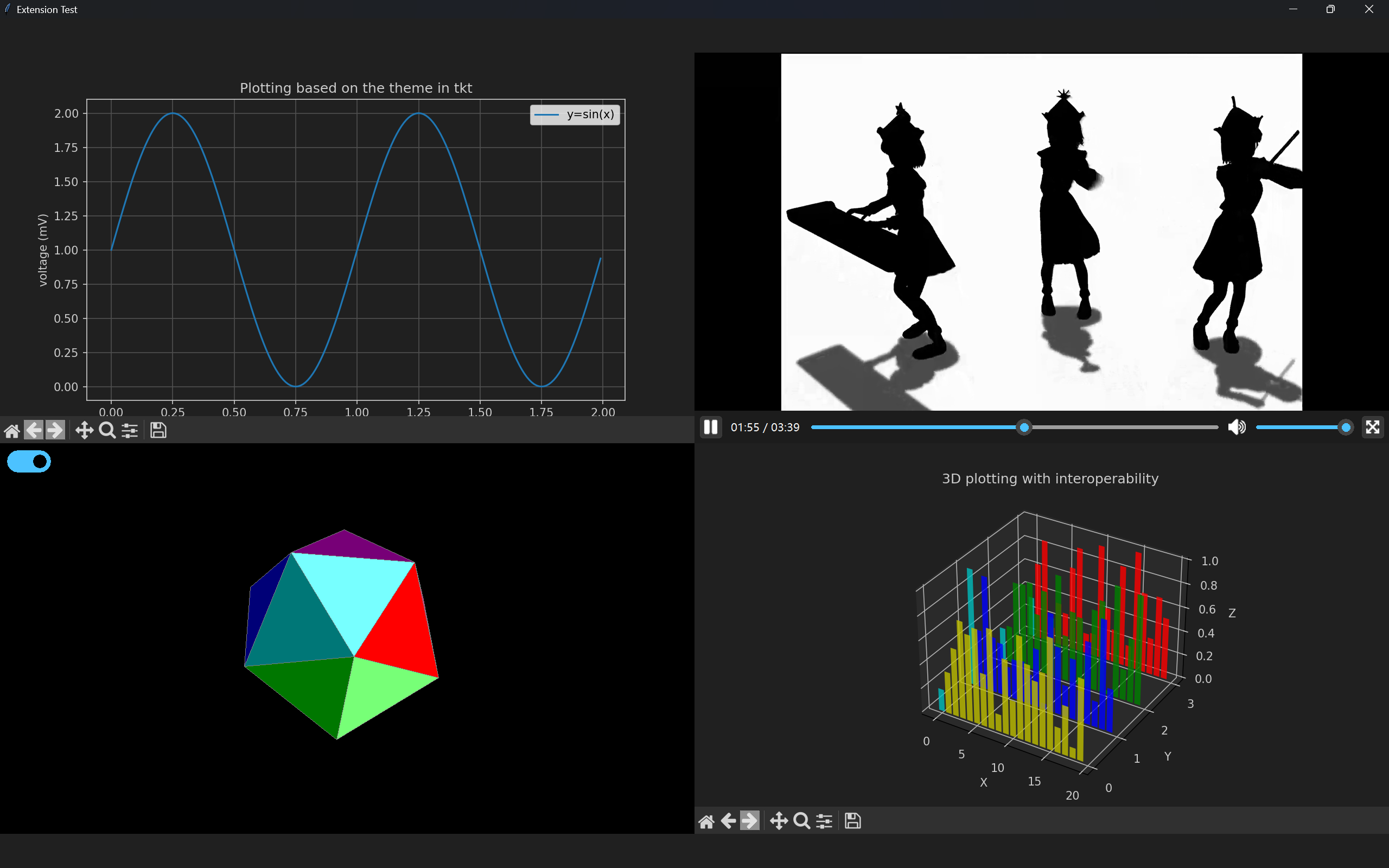Select Zoom magnifier in 3D plot toolbar
The width and height of the screenshot is (1389, 868).
(x=802, y=821)
